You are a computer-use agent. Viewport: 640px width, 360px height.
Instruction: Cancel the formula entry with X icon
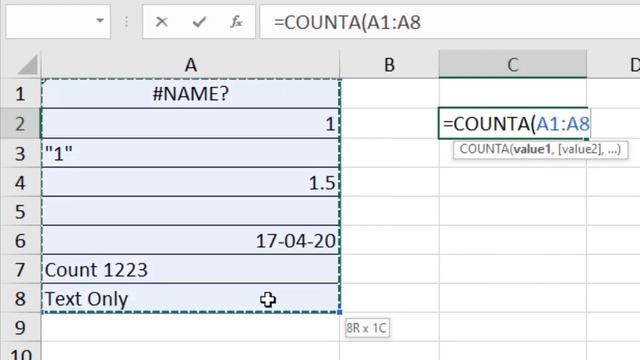click(x=162, y=22)
